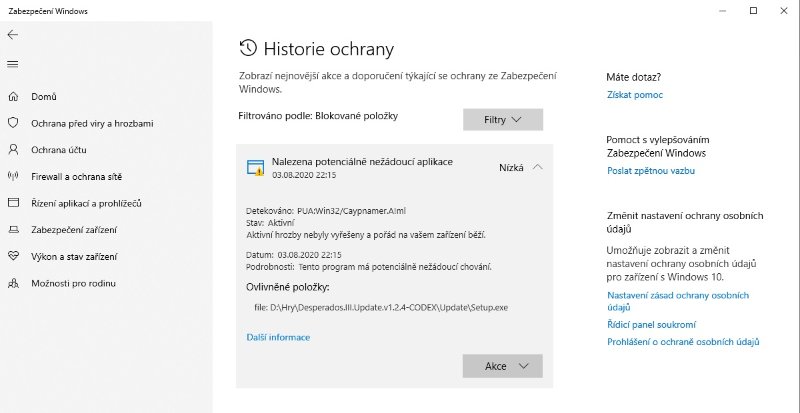The width and height of the screenshot is (800, 413).
Task: Click the family options icon
Action: [x=13, y=283]
